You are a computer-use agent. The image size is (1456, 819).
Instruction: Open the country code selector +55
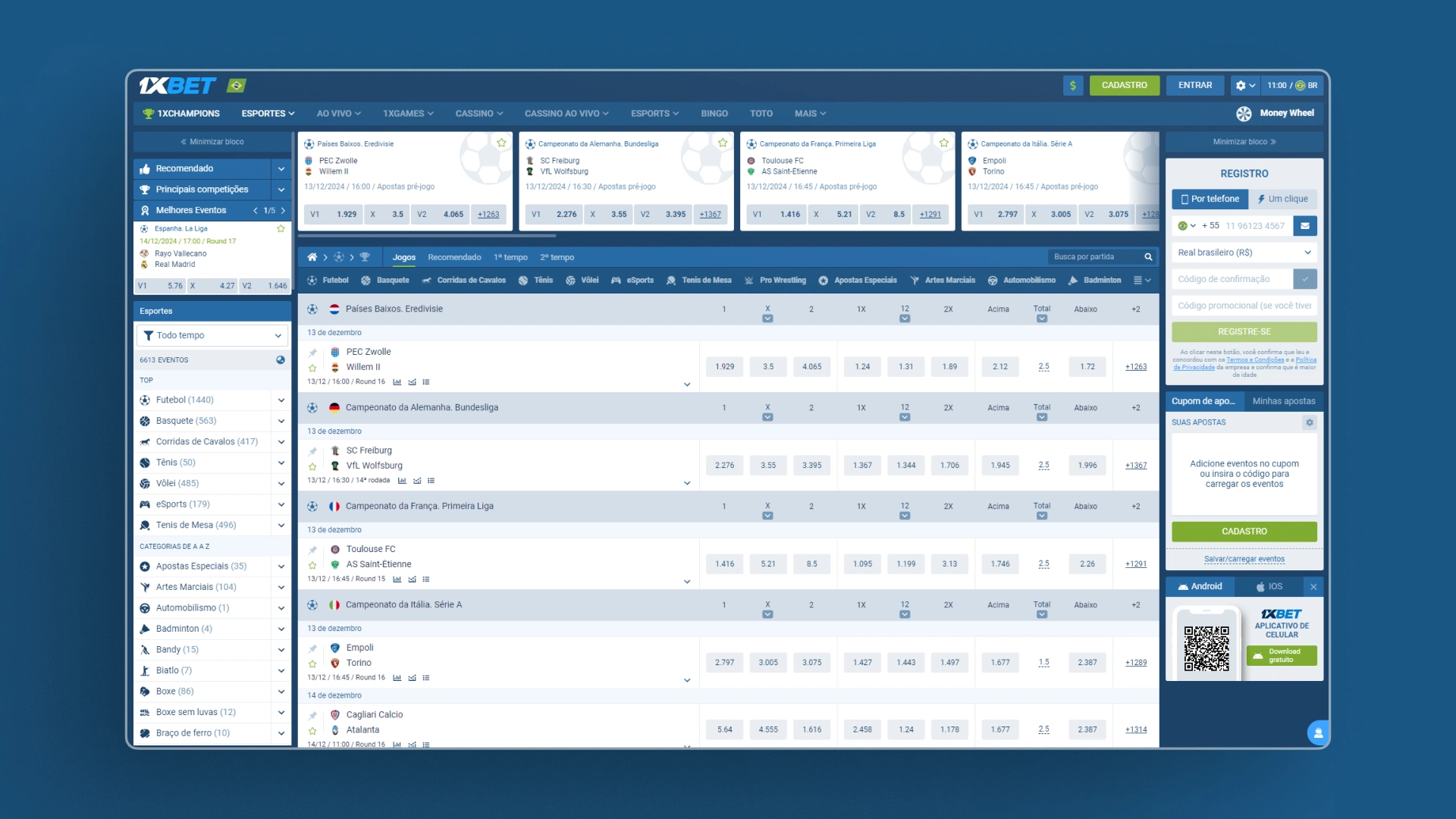click(x=1188, y=226)
